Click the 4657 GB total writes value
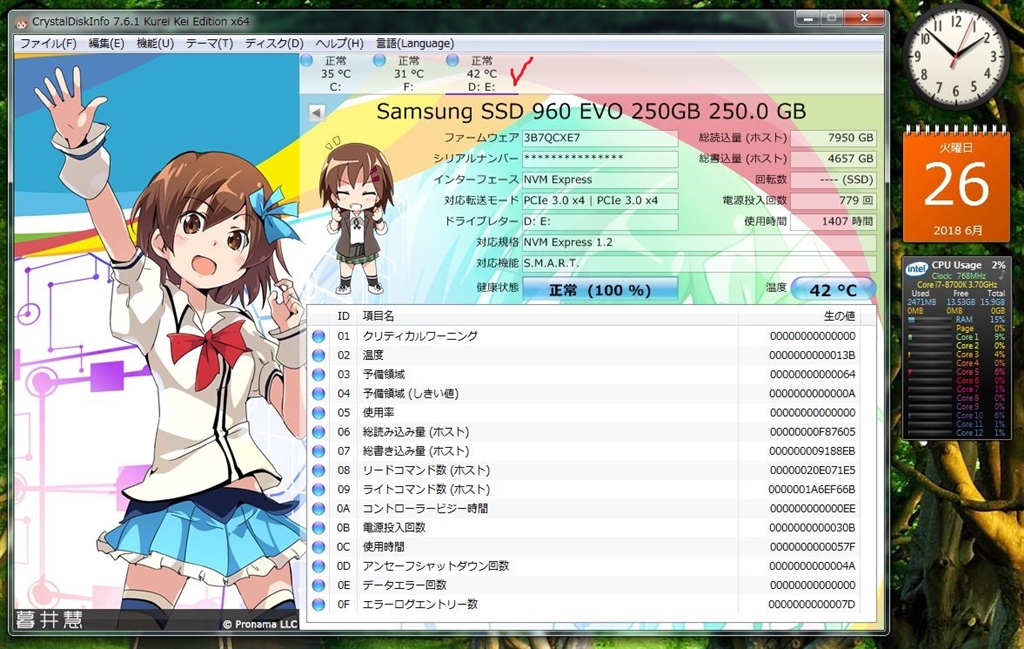This screenshot has width=1024, height=649. [833, 159]
